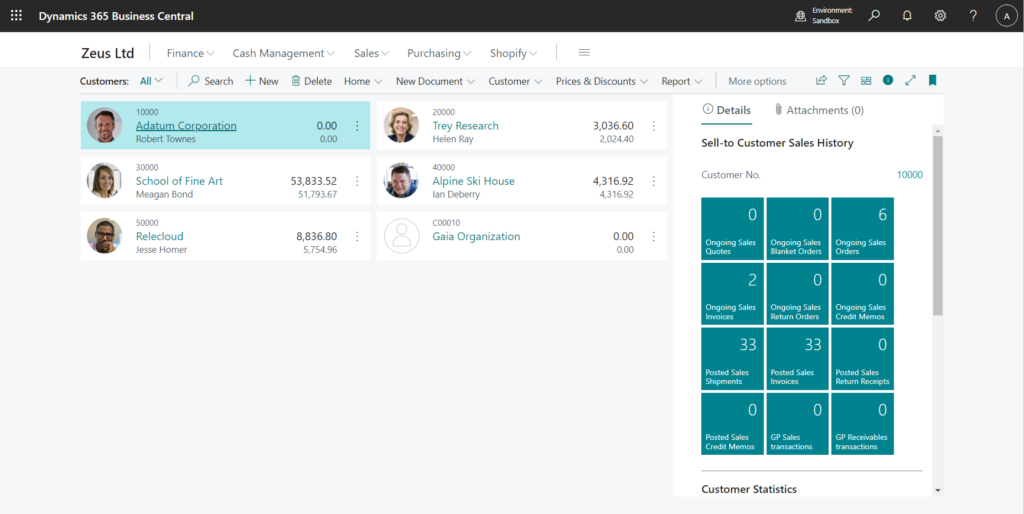The image size is (1024, 514).
Task: Click the Environment Sandbox indicator icon
Action: point(800,16)
